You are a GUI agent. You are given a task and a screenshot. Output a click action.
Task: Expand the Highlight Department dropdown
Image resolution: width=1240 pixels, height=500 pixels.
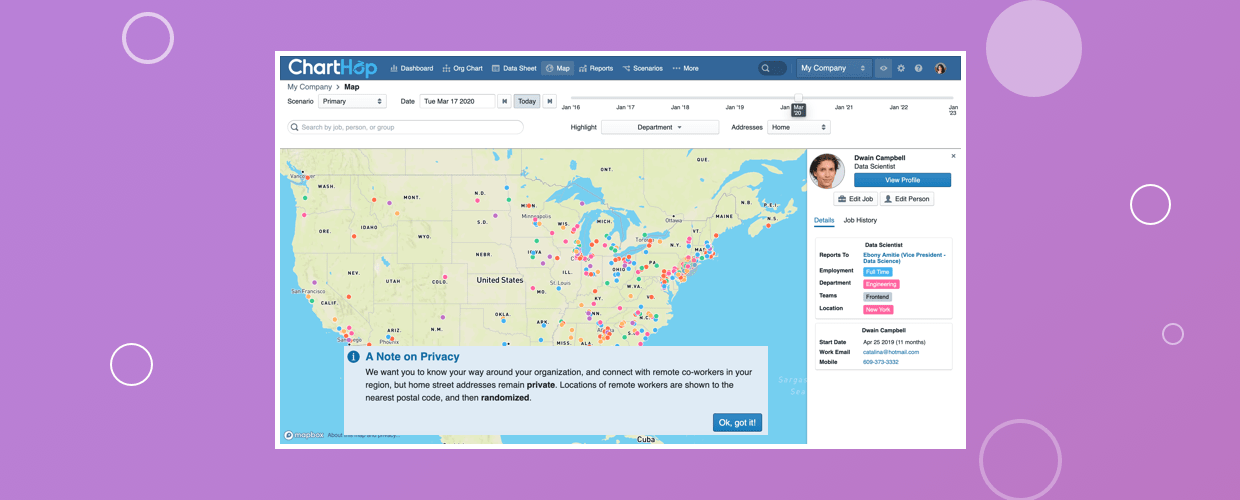click(659, 127)
